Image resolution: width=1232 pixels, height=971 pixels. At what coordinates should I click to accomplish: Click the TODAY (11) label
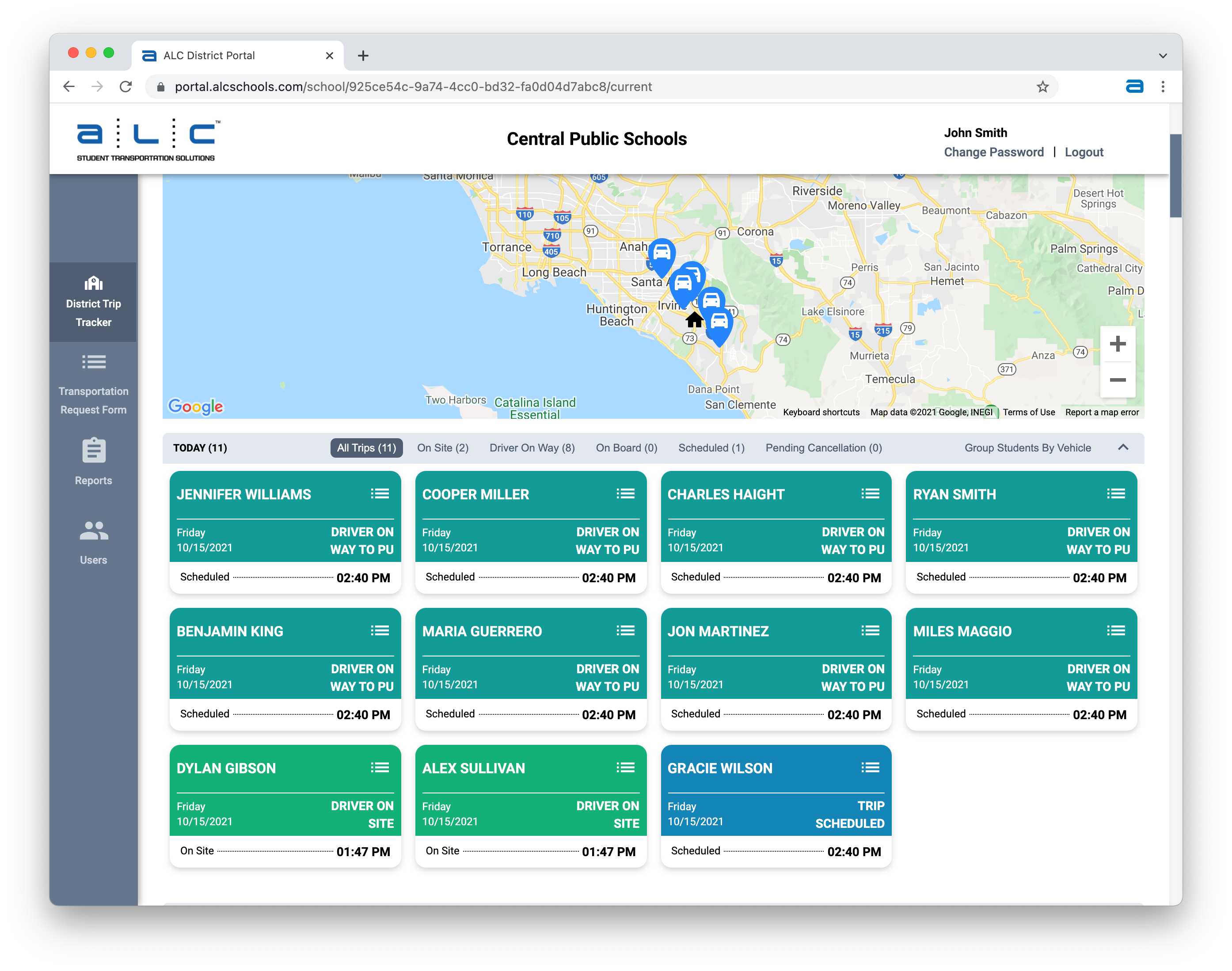click(200, 448)
